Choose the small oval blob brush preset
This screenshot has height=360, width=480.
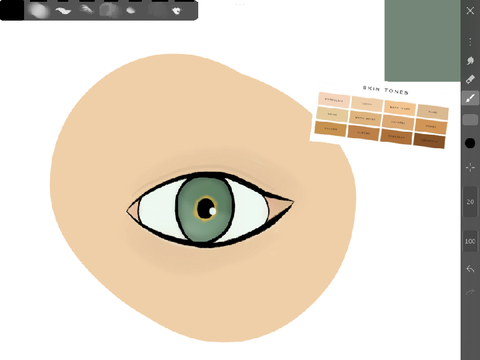[x=131, y=11]
